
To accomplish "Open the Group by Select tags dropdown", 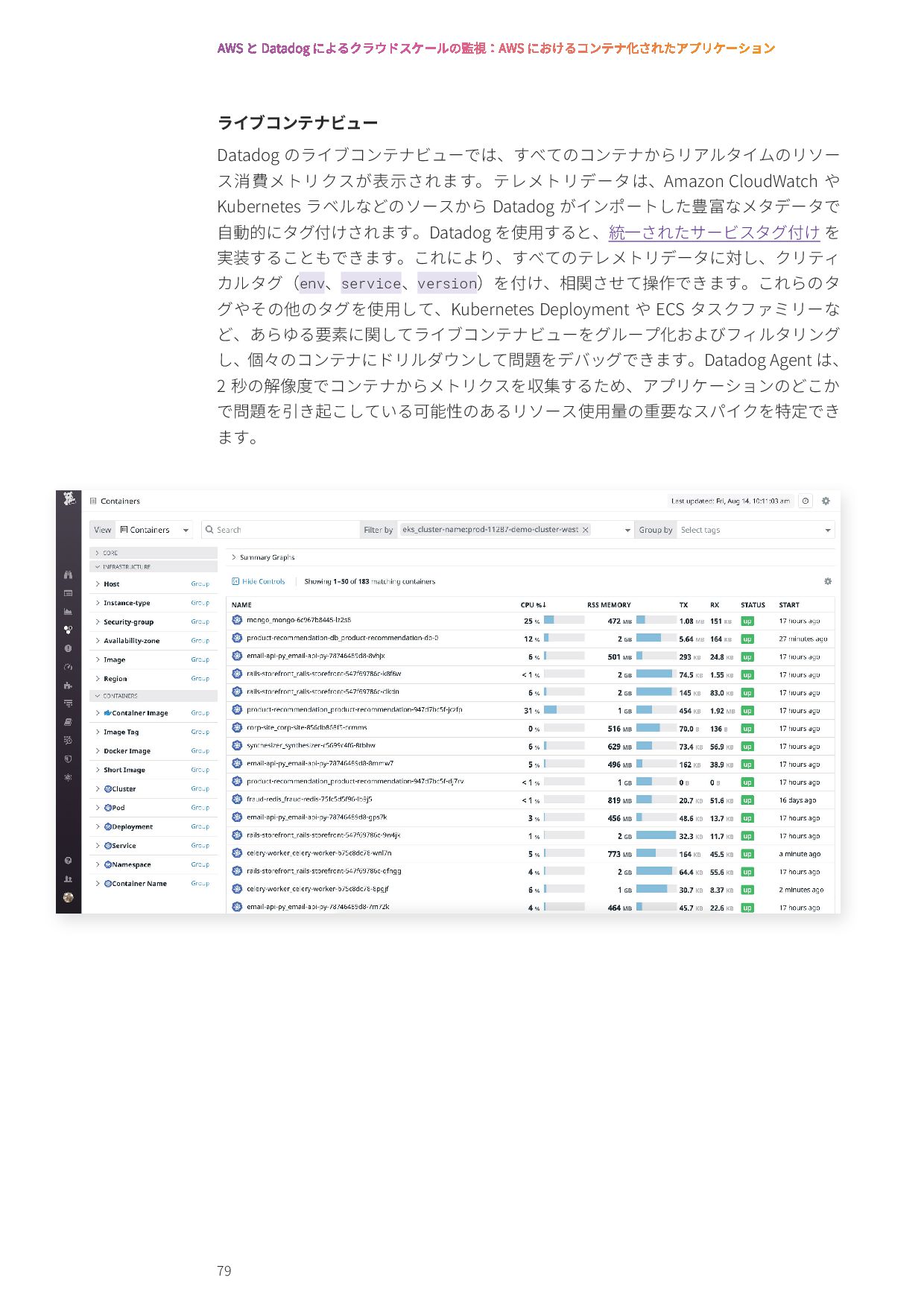I will (756, 530).
